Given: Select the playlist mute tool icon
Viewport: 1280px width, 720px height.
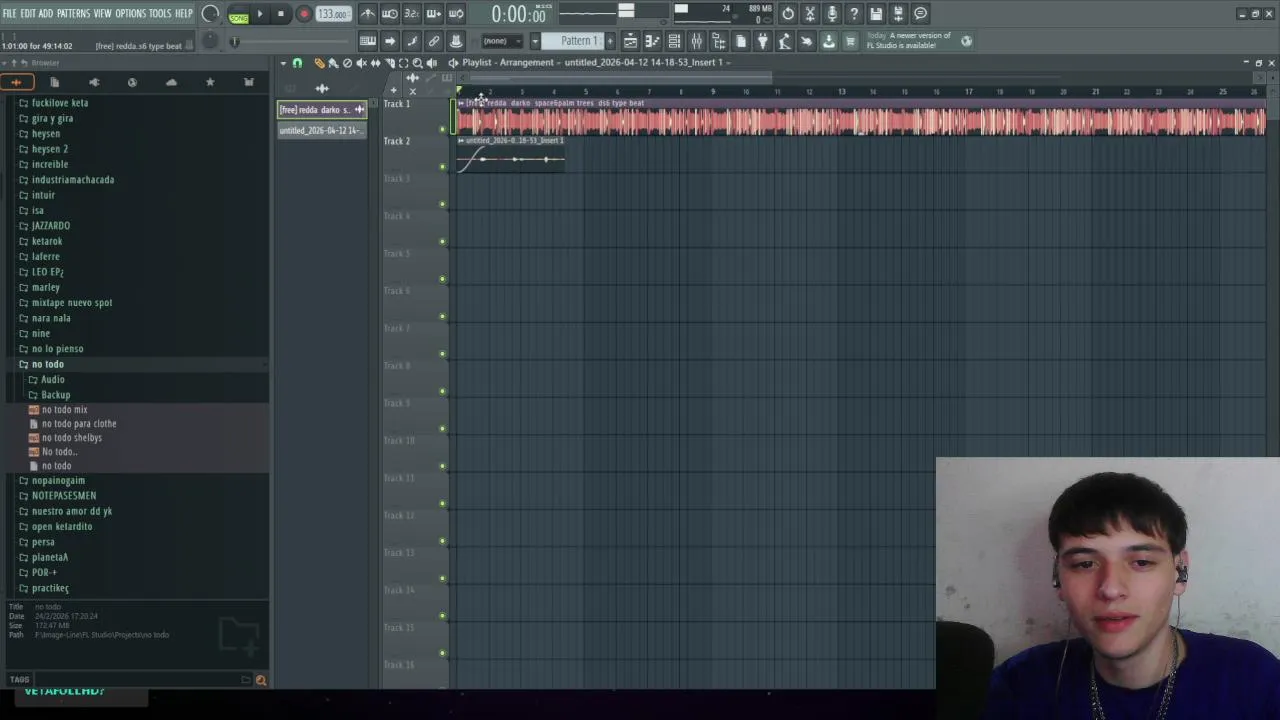Looking at the screenshot, I should (361, 63).
